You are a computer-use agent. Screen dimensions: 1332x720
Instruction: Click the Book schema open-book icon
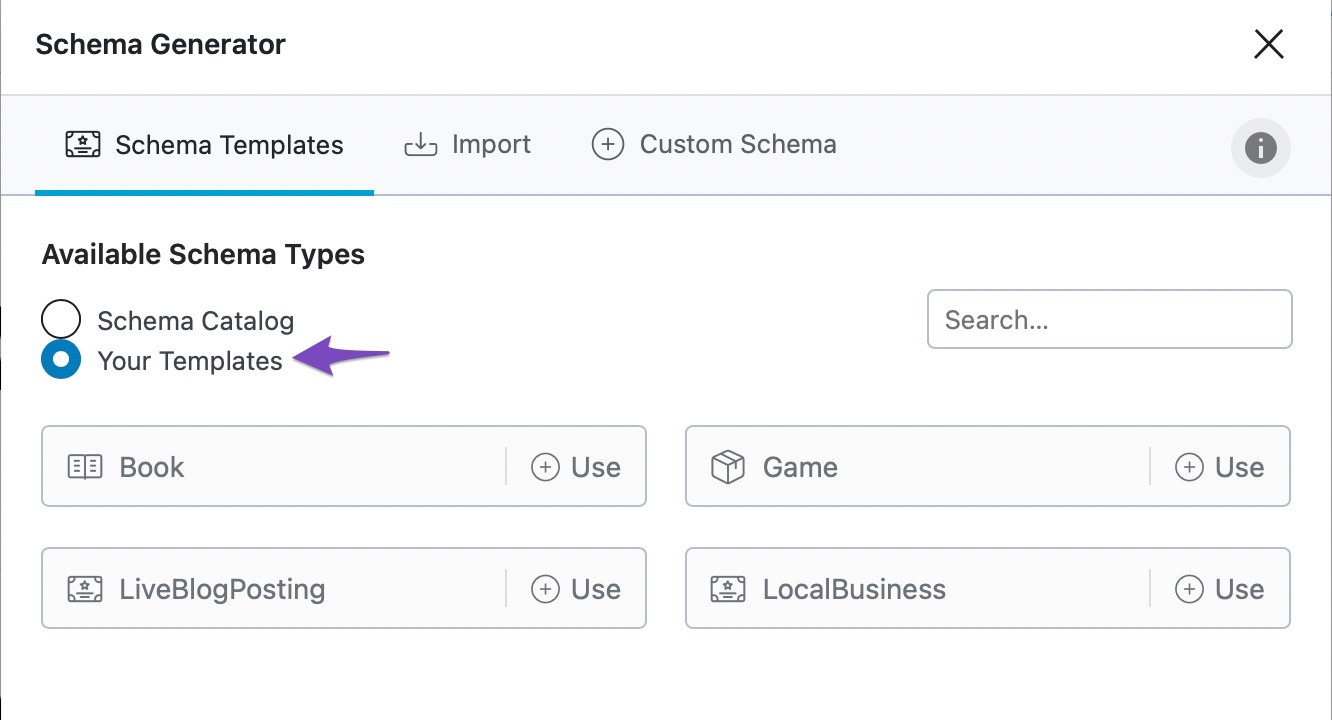point(85,467)
